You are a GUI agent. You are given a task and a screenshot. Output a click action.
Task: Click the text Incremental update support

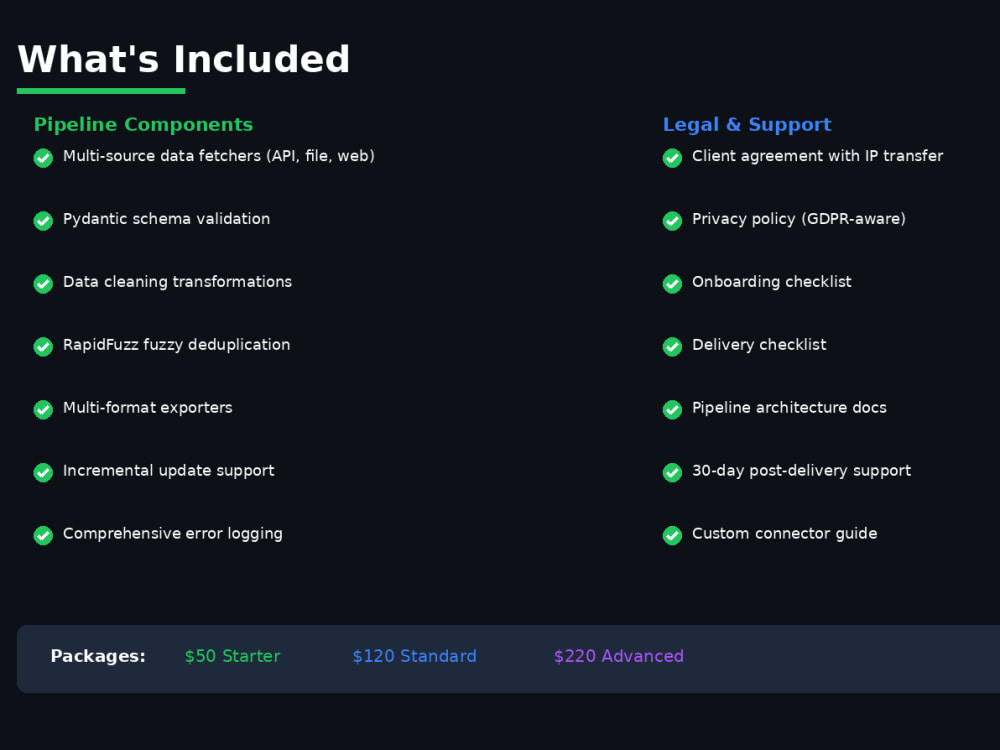[169, 471]
